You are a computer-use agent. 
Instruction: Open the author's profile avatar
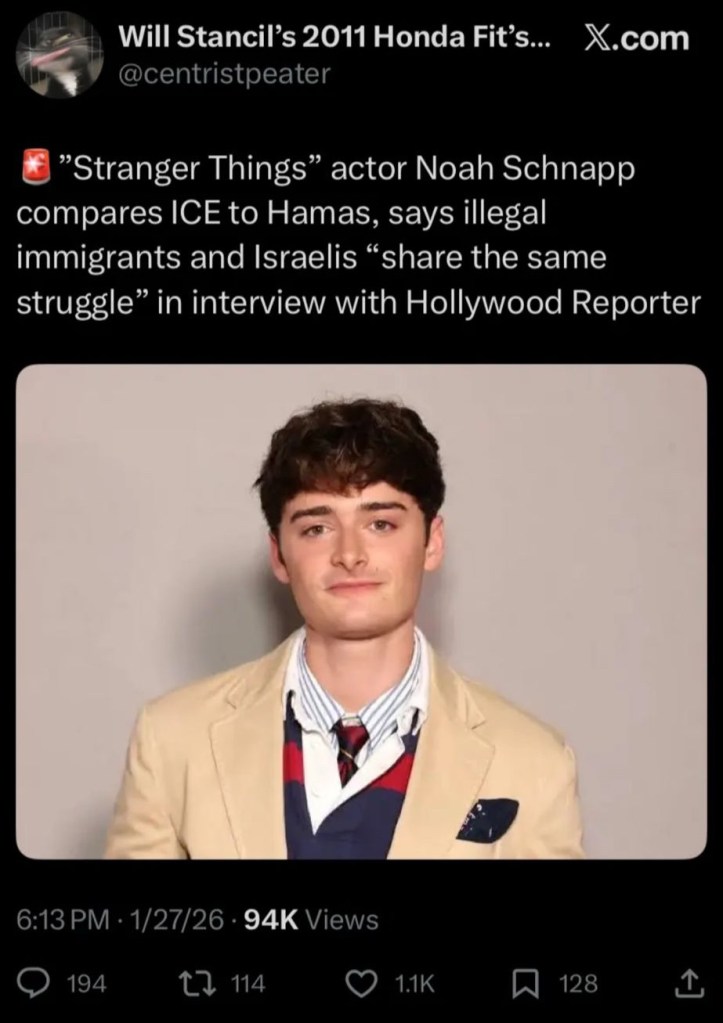pyautogui.click(x=60, y=55)
